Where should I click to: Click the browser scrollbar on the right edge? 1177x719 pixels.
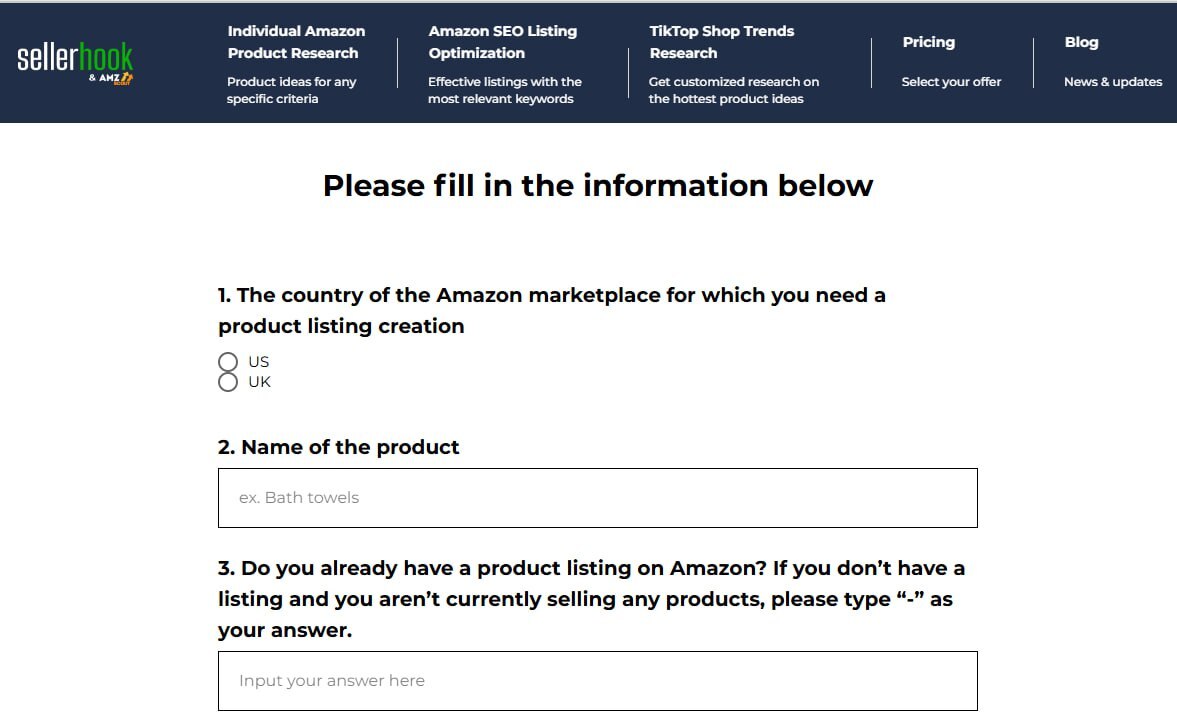point(1172,360)
